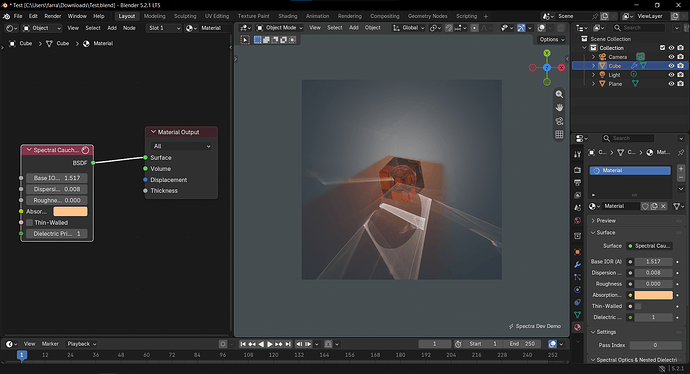Click the zoom magnifier in the viewport
Viewport: 690px width, 374px height.
point(559,94)
